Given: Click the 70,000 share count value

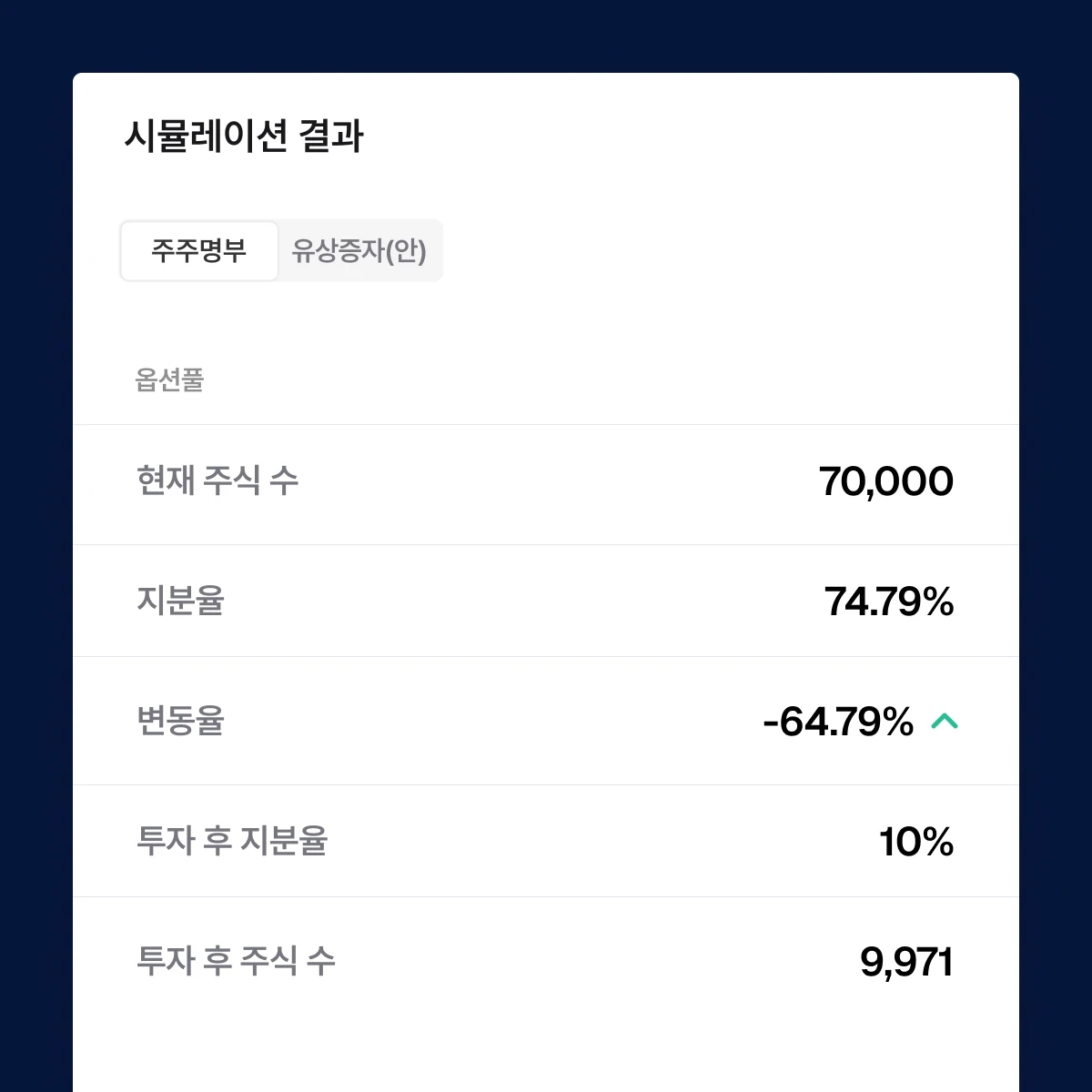Looking at the screenshot, I should coord(887,482).
